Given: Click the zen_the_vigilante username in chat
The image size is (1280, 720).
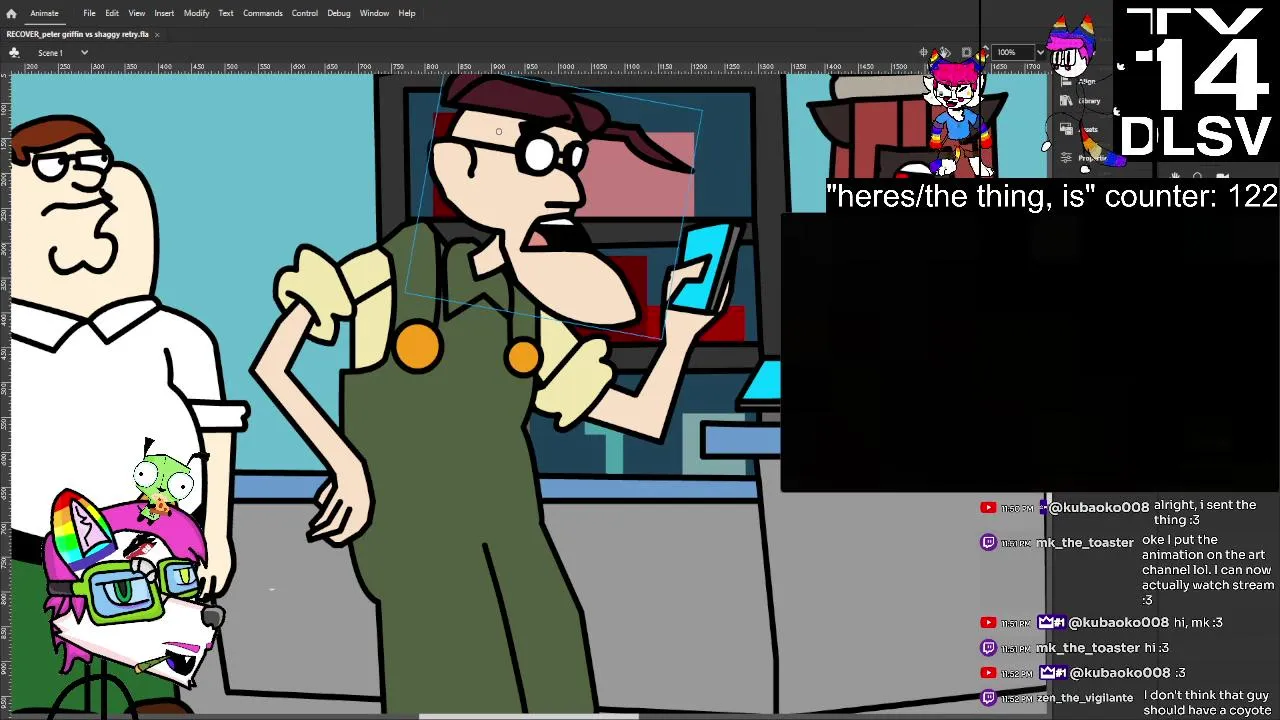Looking at the screenshot, I should pos(1085,698).
